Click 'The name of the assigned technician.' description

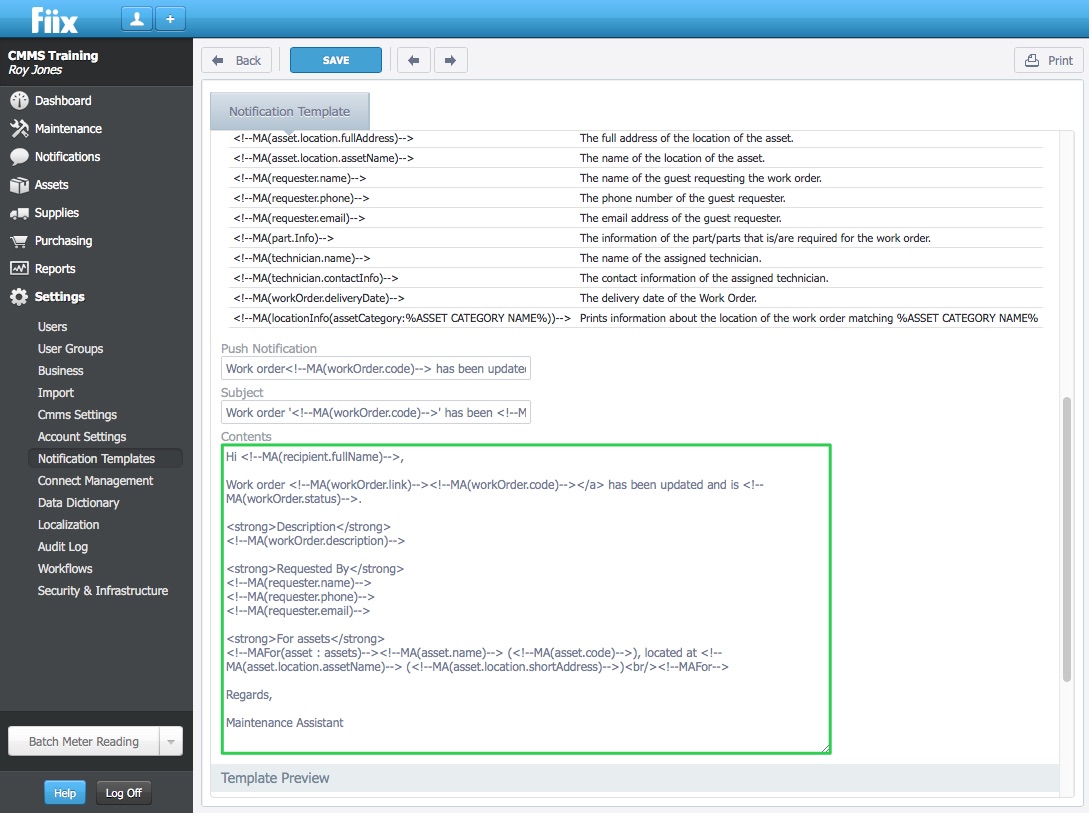(670, 258)
